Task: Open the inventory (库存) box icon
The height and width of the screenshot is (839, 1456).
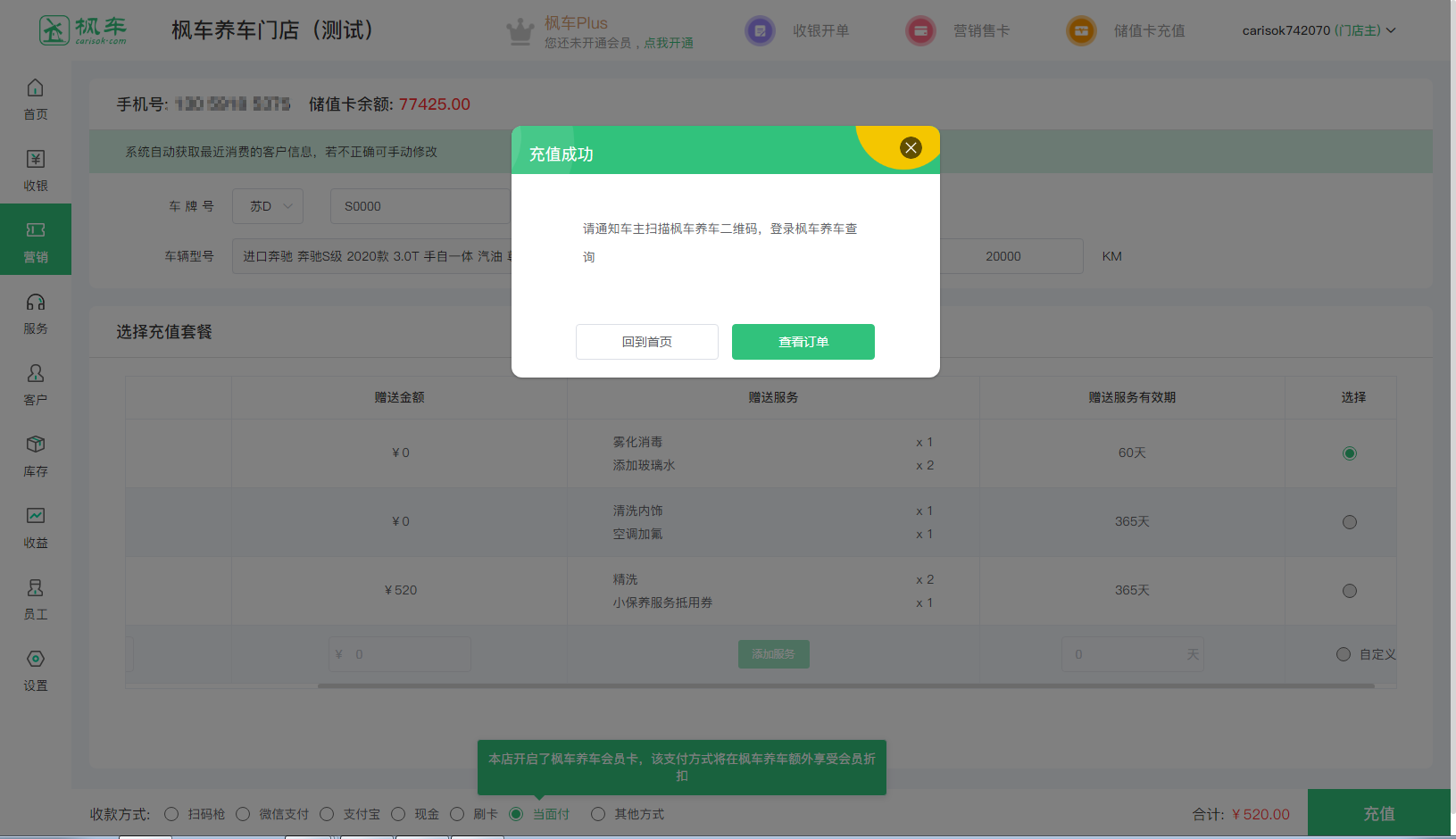Action: click(35, 445)
